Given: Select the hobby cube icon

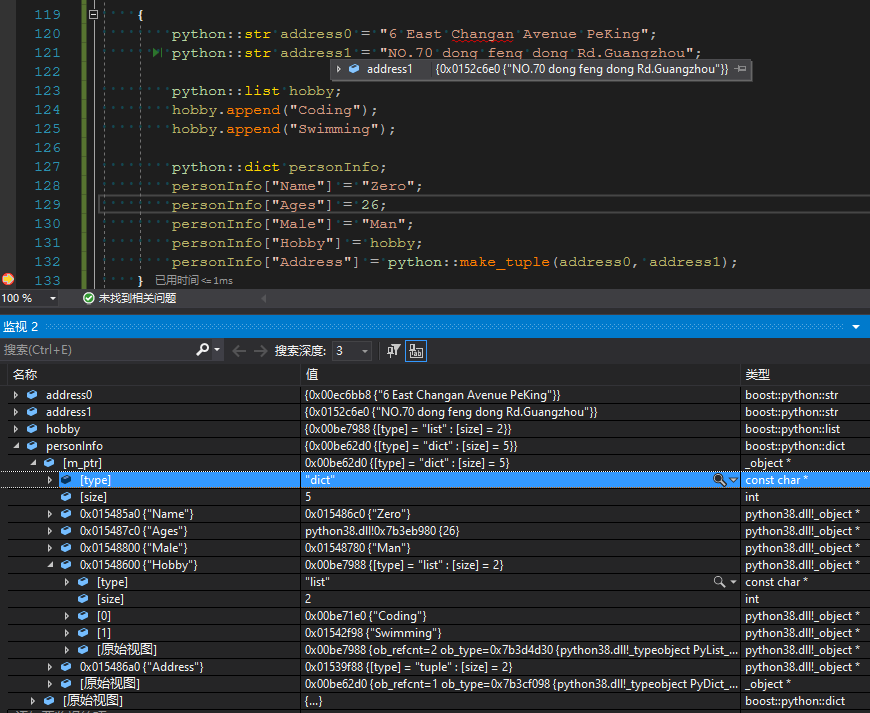Looking at the screenshot, I should 32,428.
